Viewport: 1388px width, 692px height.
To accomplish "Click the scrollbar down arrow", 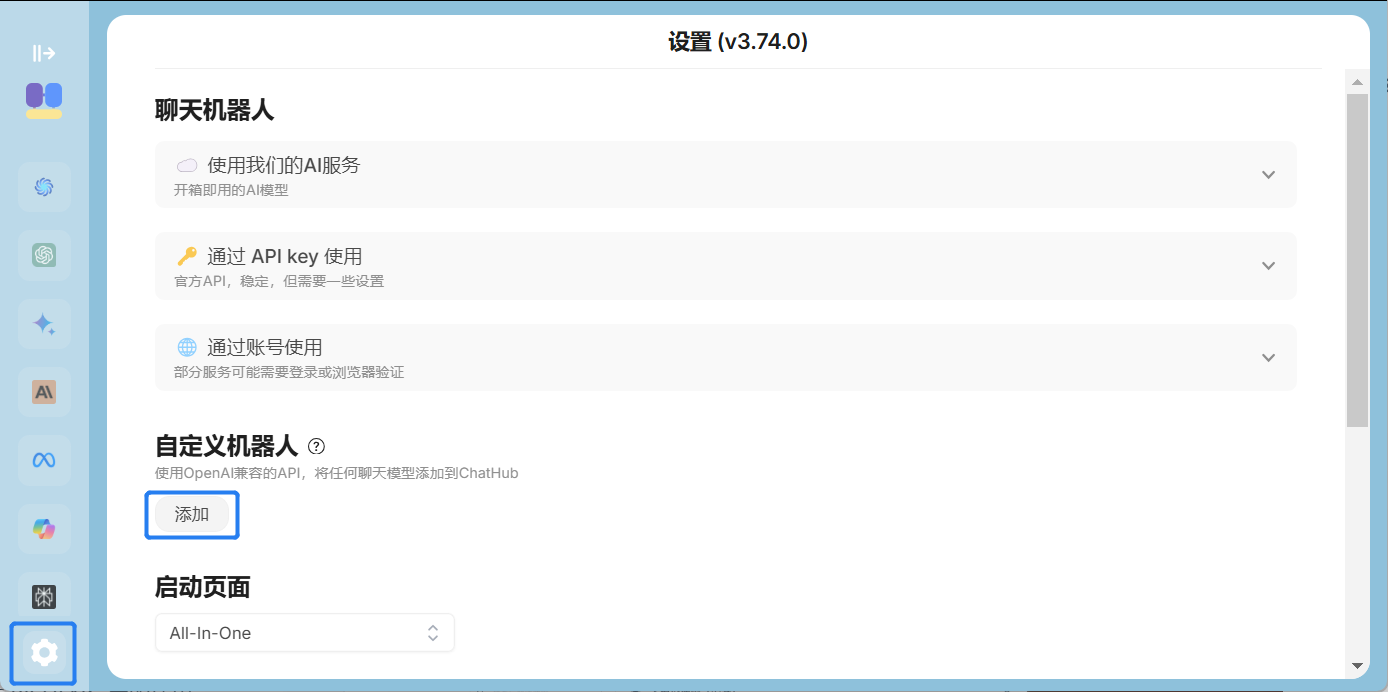I will click(1357, 665).
